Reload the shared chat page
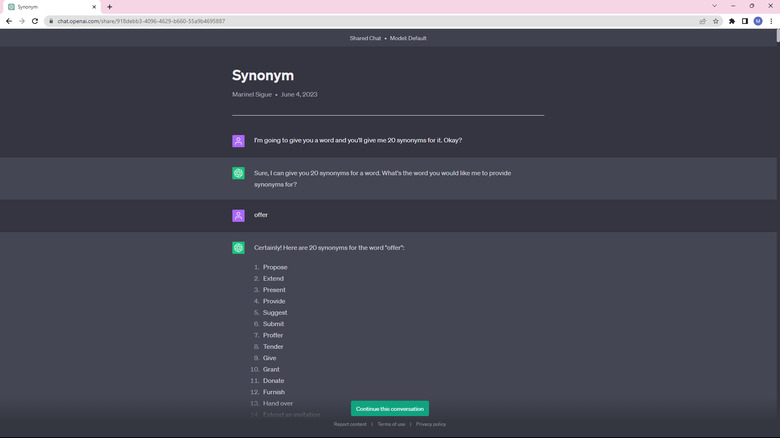 coord(35,21)
